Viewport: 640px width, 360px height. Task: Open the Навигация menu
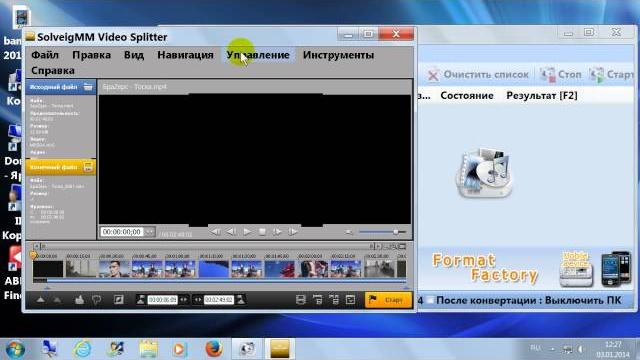185,55
